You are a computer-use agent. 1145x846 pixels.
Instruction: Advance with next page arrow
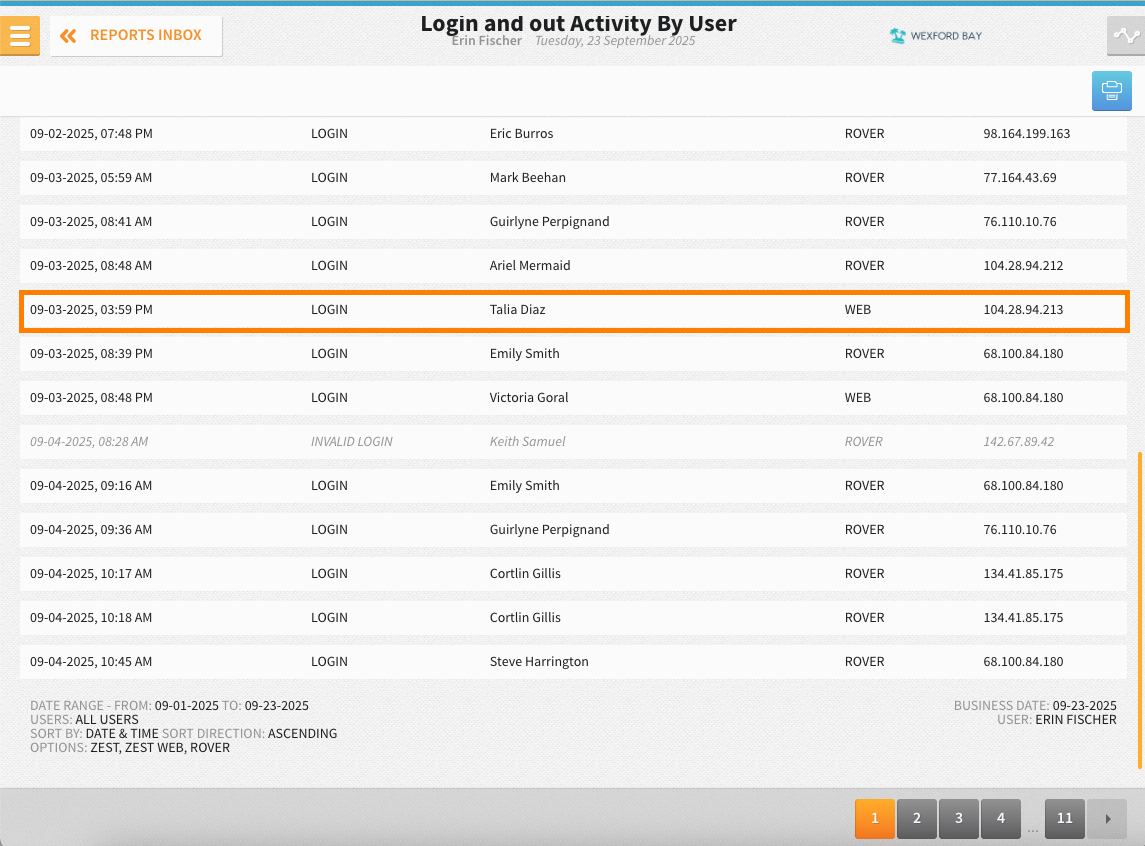(1107, 818)
